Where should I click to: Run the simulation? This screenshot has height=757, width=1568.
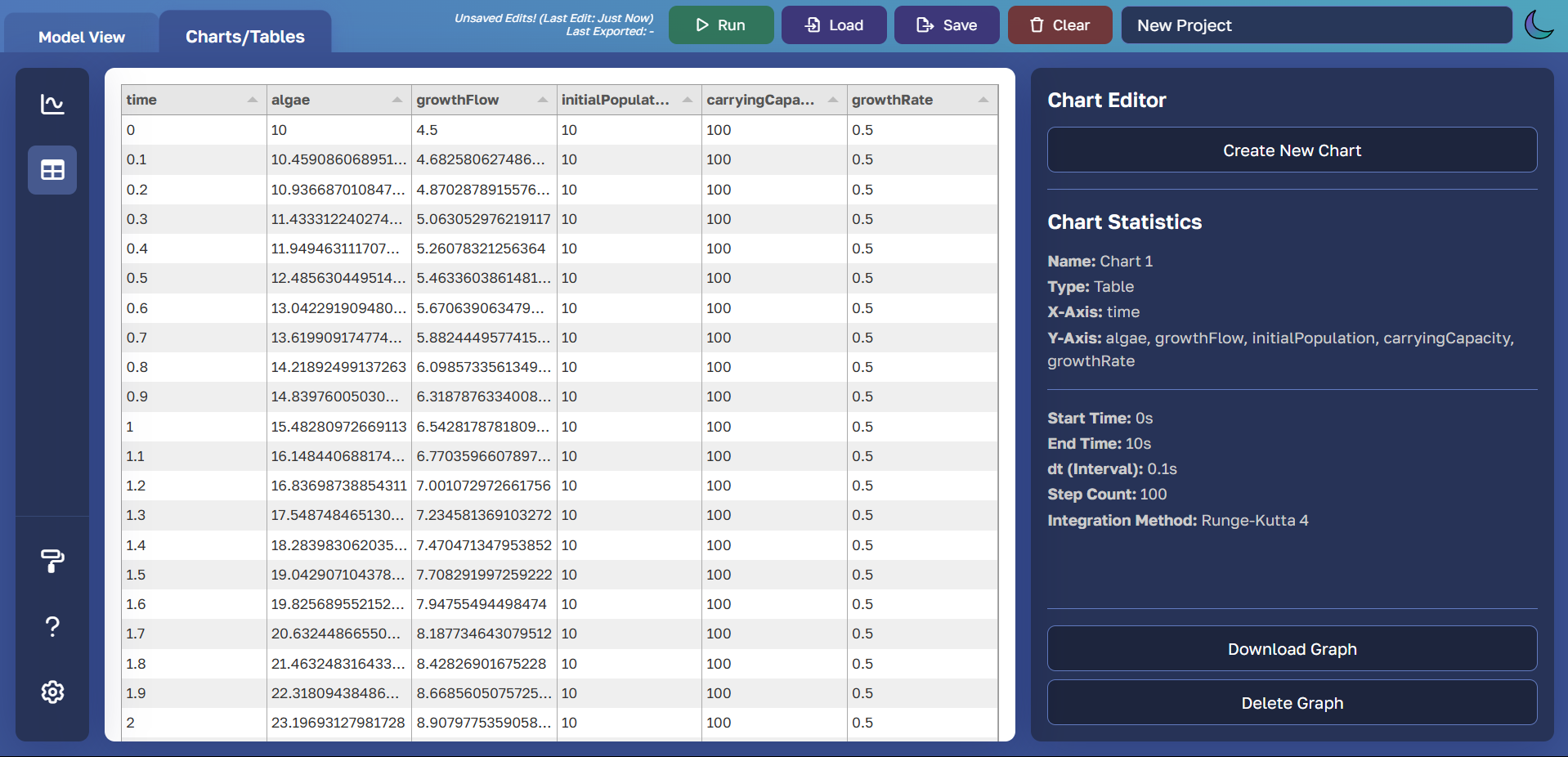pyautogui.click(x=721, y=25)
